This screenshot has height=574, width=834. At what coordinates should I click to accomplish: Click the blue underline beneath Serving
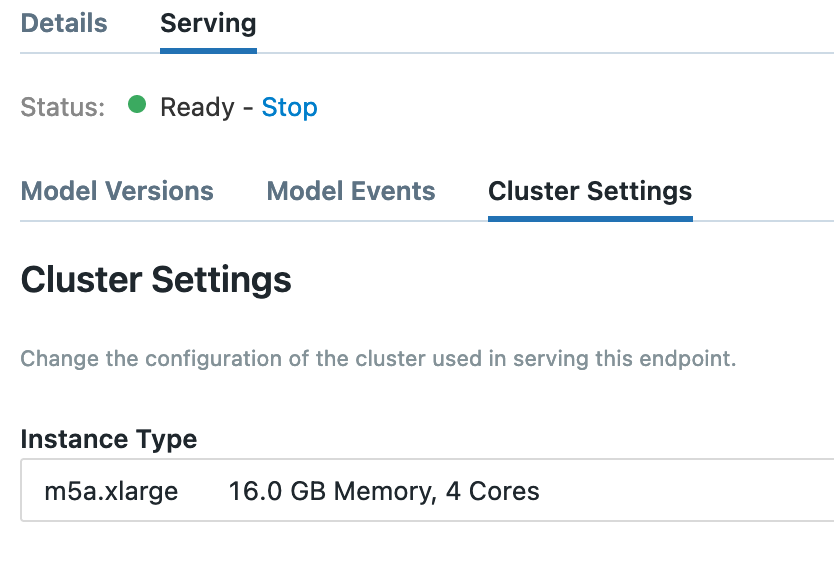(208, 49)
